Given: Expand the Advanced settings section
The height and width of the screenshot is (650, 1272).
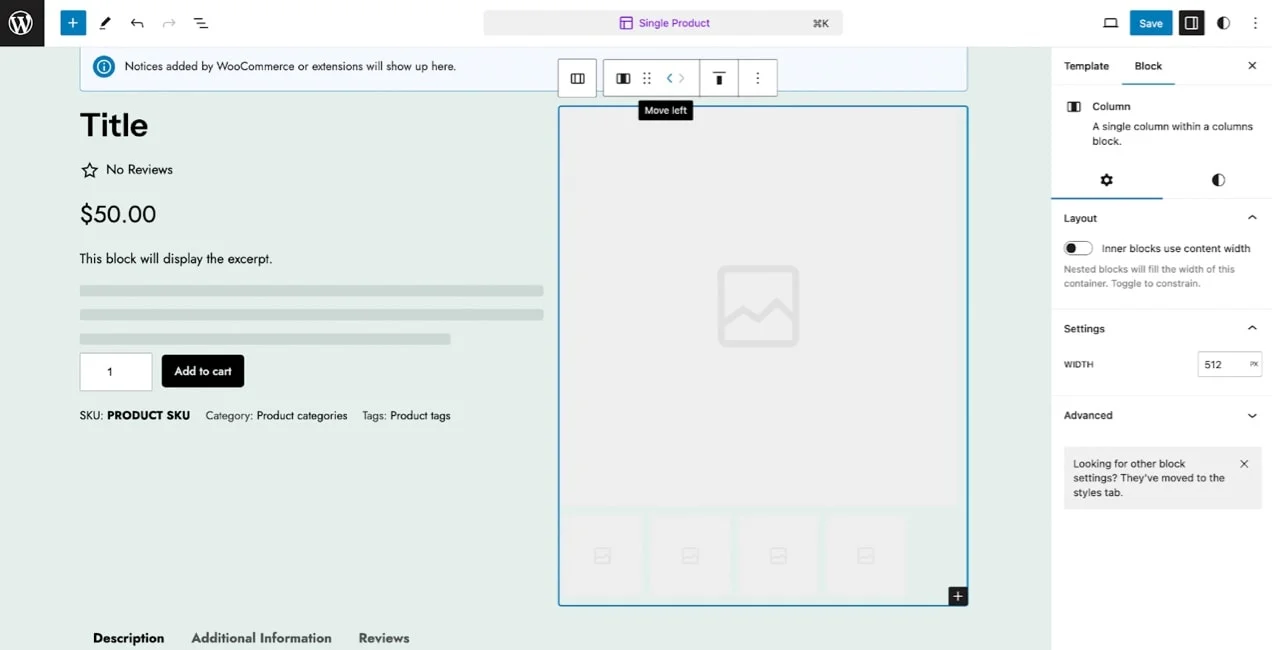Looking at the screenshot, I should coord(1252,415).
